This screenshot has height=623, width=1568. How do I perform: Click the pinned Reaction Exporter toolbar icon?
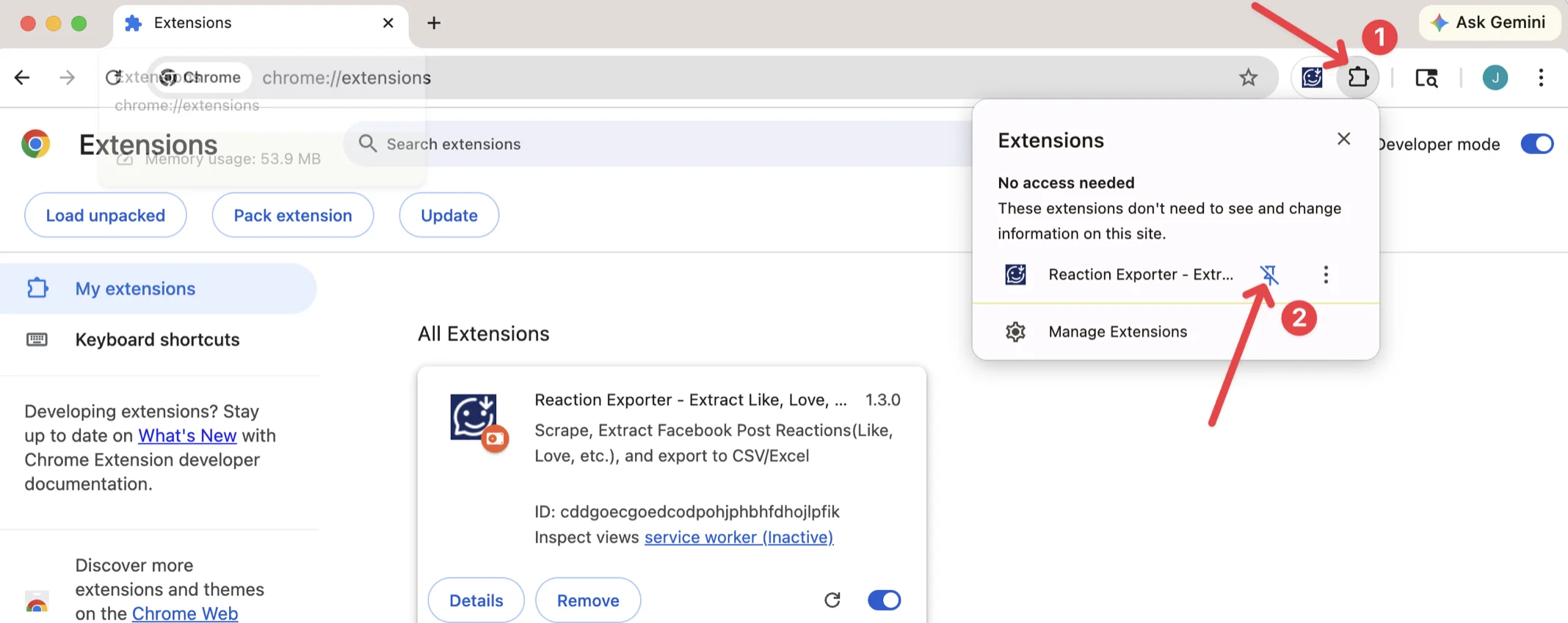(1312, 77)
